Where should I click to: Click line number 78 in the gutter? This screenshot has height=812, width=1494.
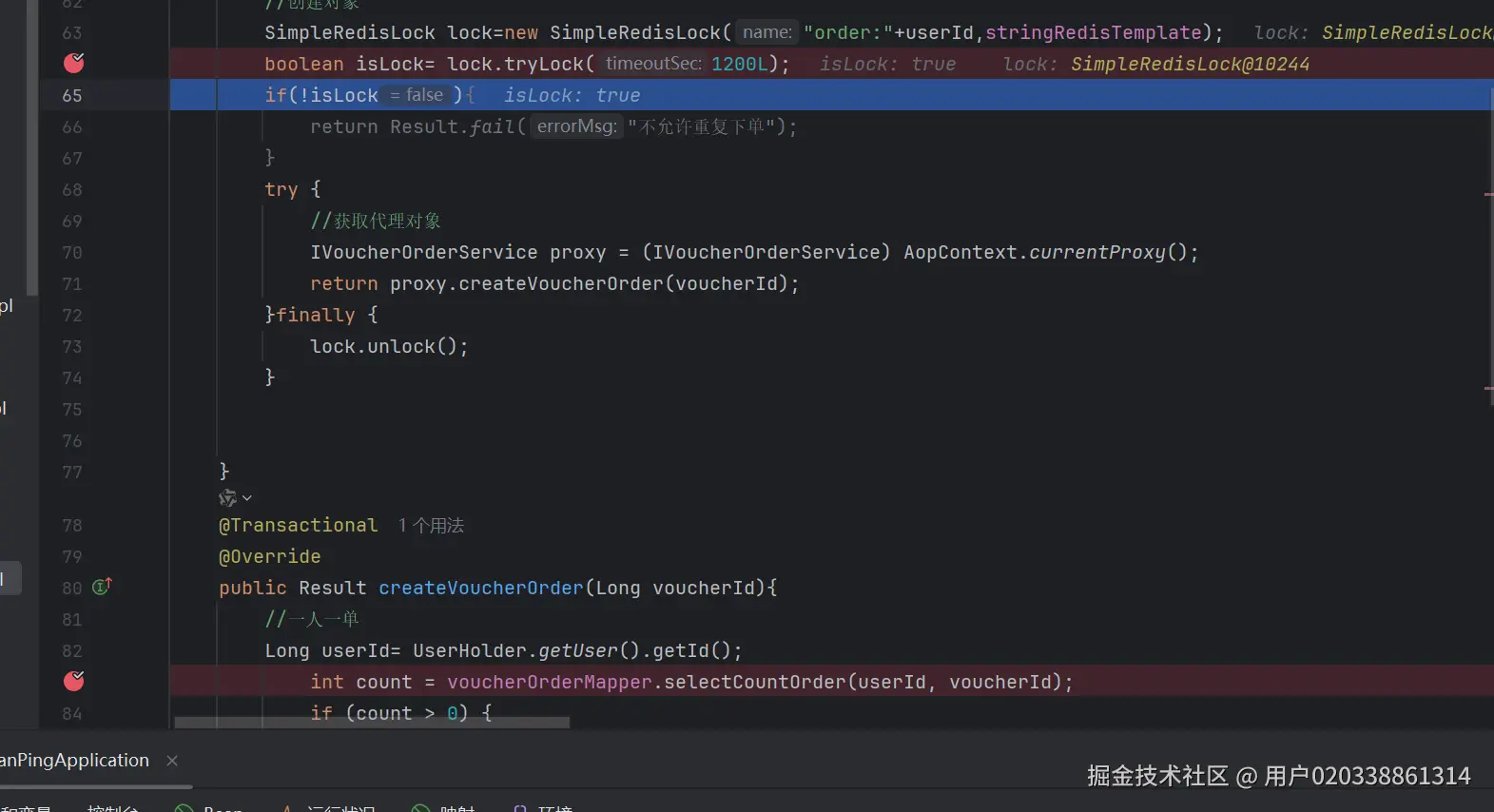(x=72, y=525)
